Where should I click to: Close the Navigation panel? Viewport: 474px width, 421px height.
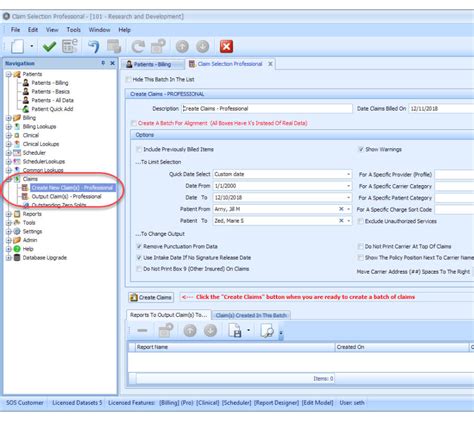click(112, 63)
